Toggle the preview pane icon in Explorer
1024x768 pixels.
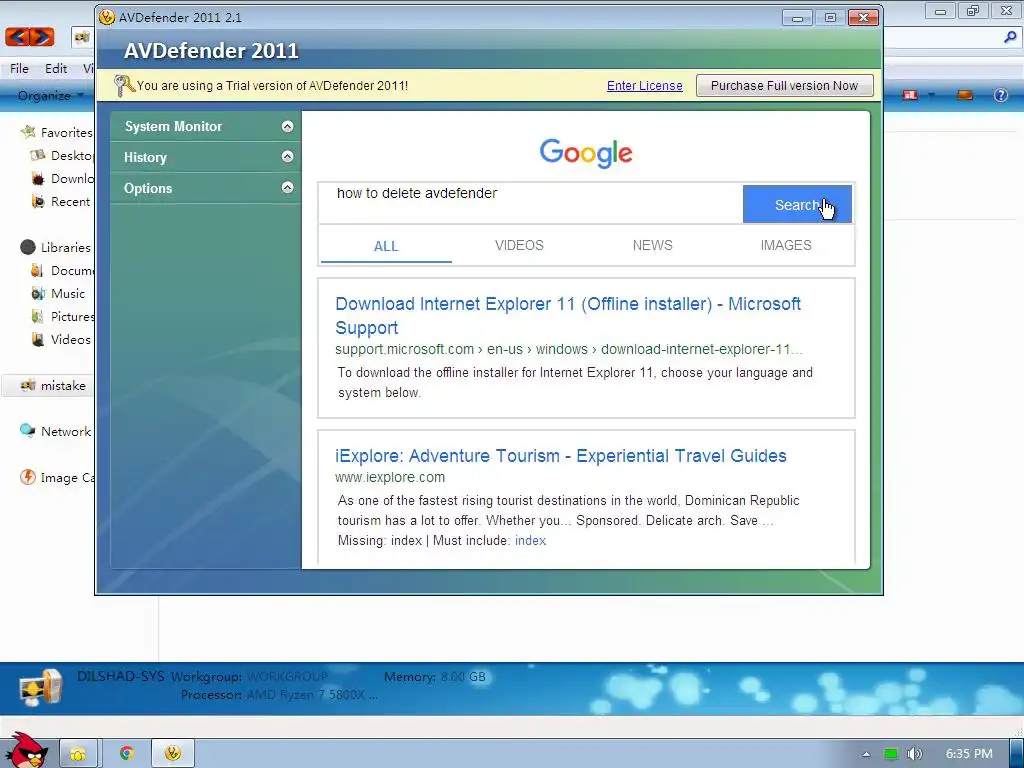click(x=965, y=95)
